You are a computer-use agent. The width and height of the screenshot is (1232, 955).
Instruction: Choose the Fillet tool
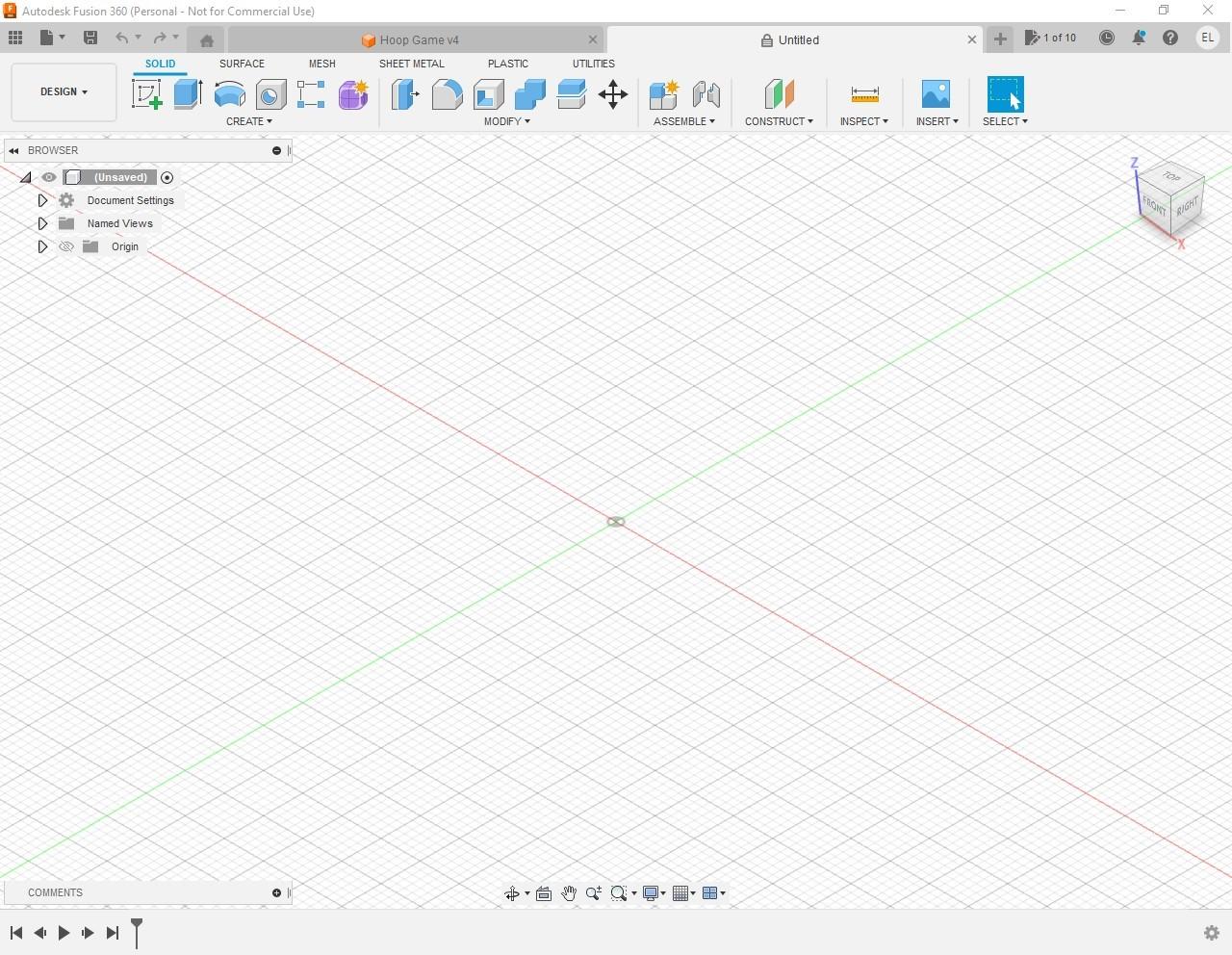click(x=447, y=94)
